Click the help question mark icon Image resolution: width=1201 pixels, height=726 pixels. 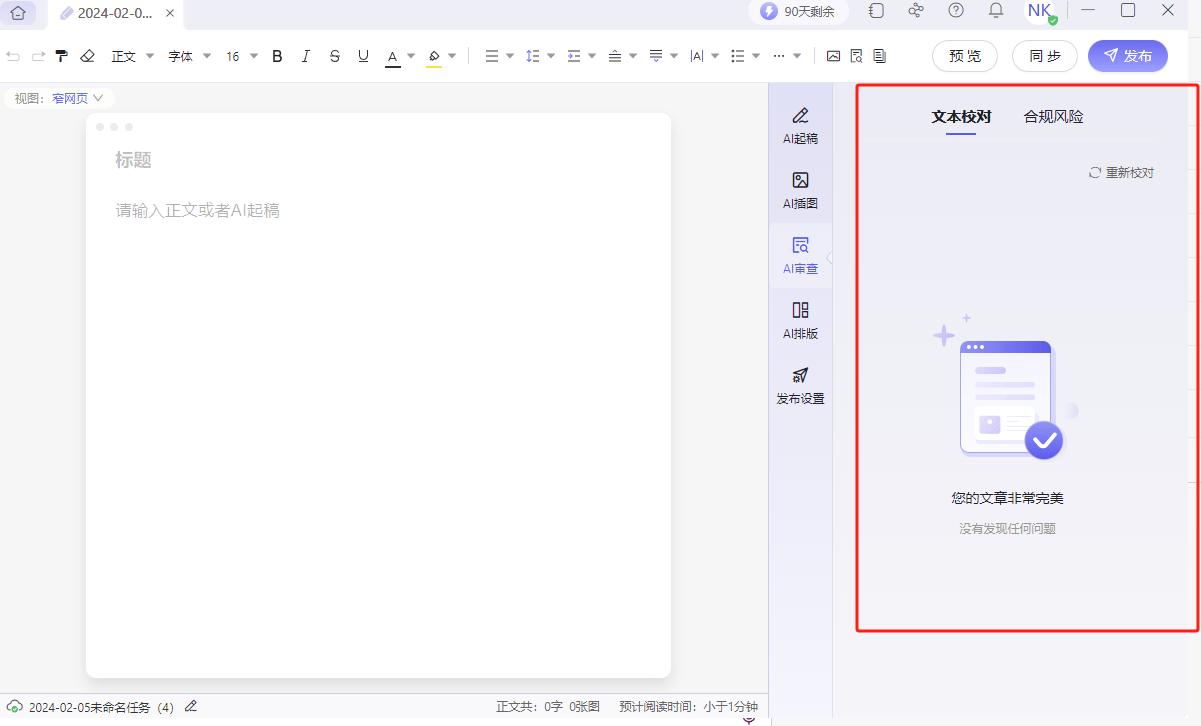tap(956, 11)
